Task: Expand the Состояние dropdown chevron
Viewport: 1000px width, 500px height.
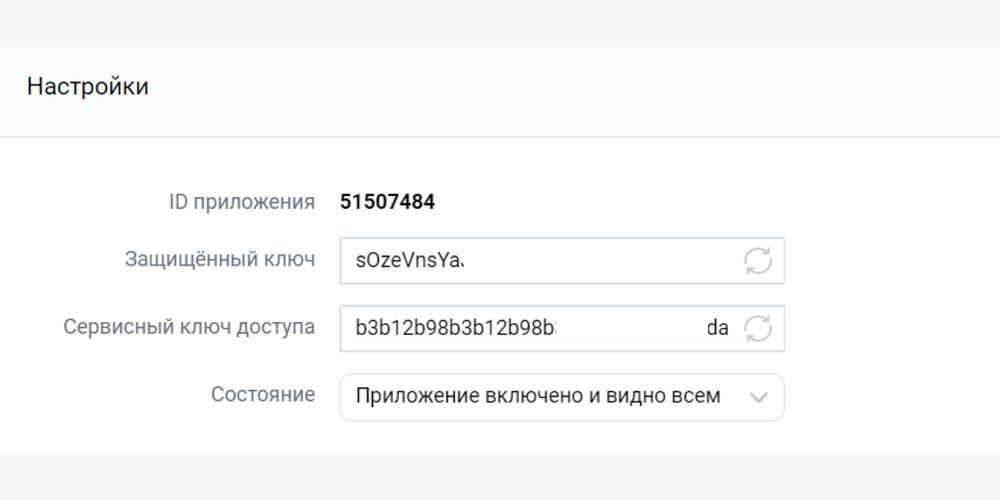Action: [758, 397]
